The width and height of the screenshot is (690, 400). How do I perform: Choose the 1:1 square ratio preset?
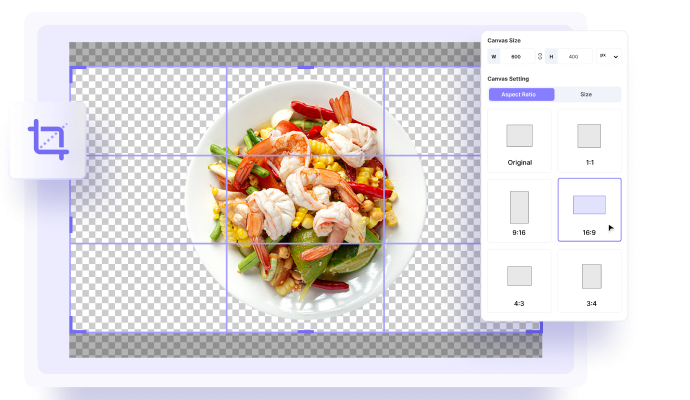pyautogui.click(x=589, y=141)
